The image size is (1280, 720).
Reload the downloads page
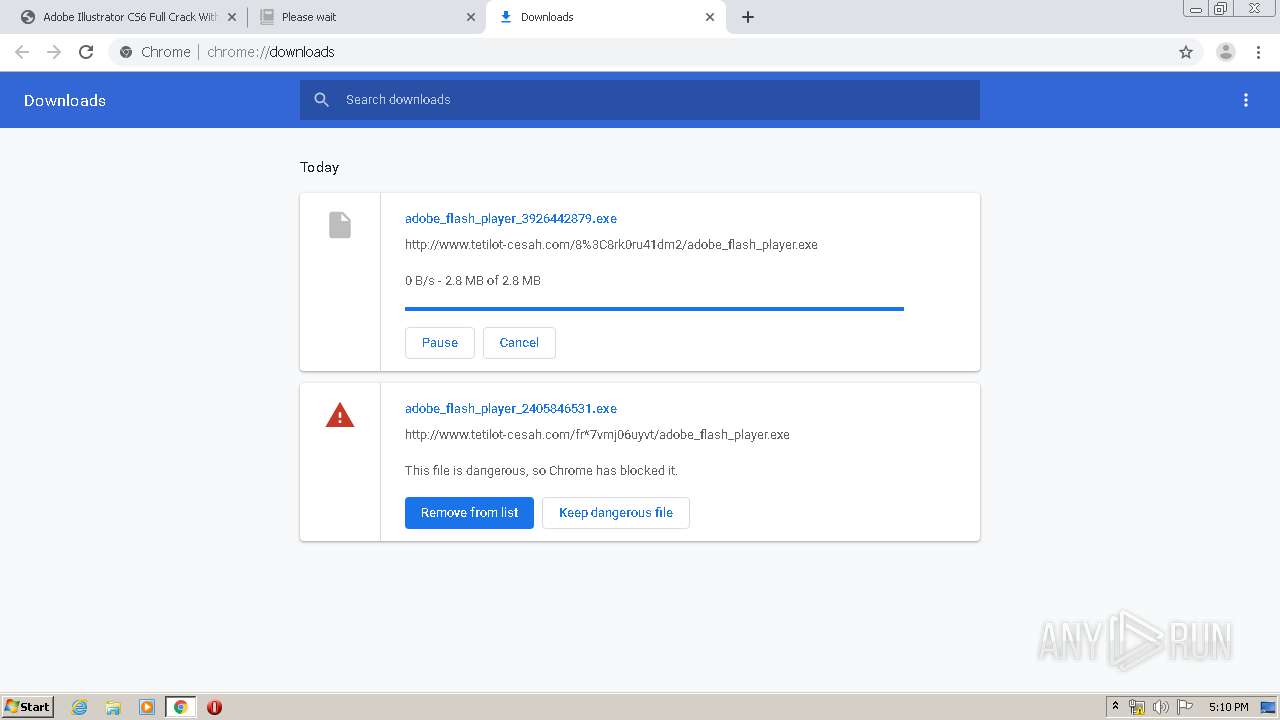(86, 52)
